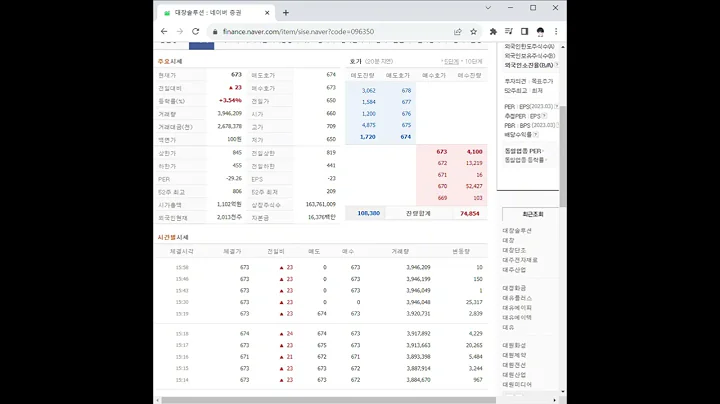Click the bid price 669
Image resolution: width=720 pixels, height=404 pixels.
[442, 198]
